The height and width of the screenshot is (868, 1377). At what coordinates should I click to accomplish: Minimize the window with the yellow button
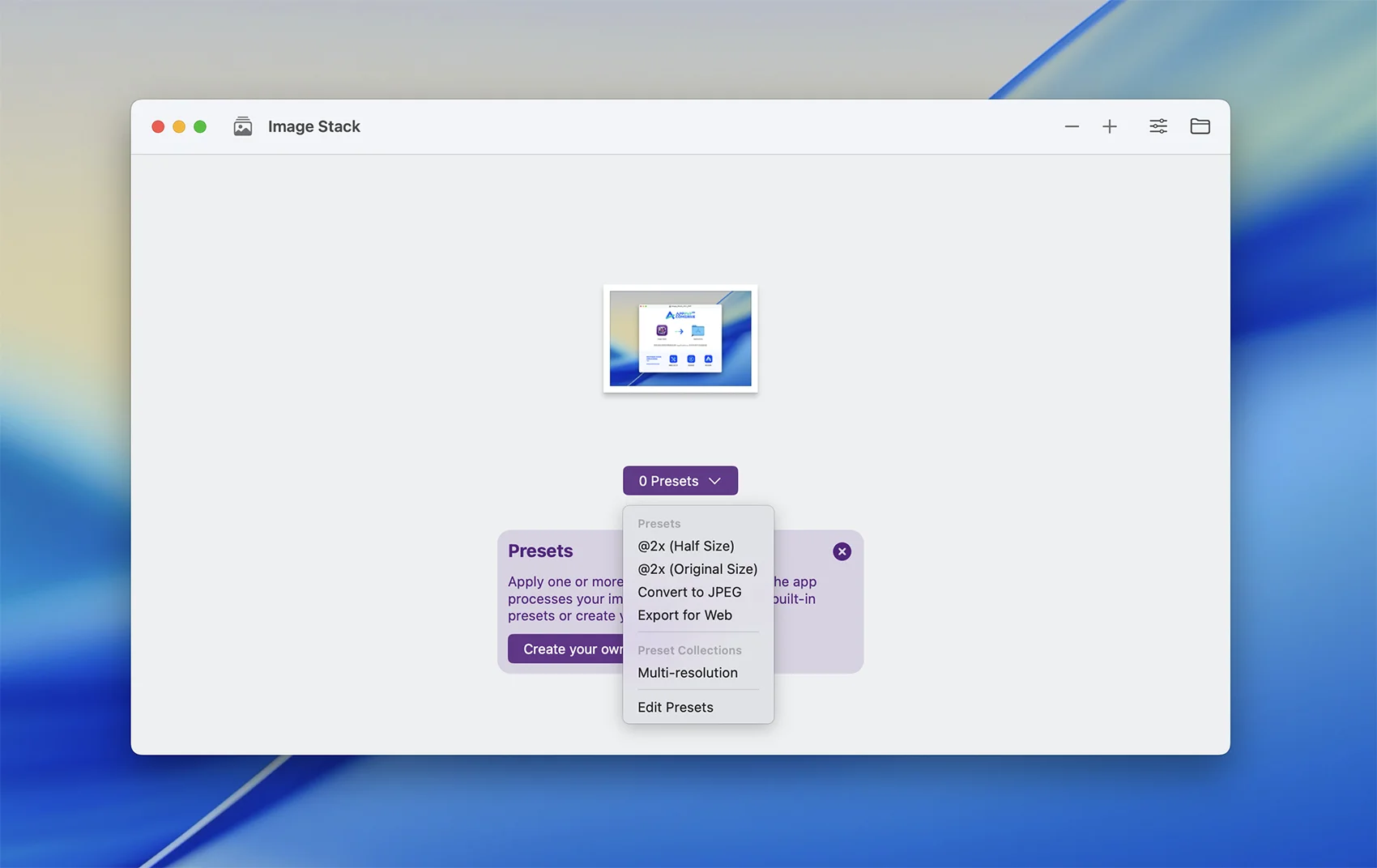(179, 126)
